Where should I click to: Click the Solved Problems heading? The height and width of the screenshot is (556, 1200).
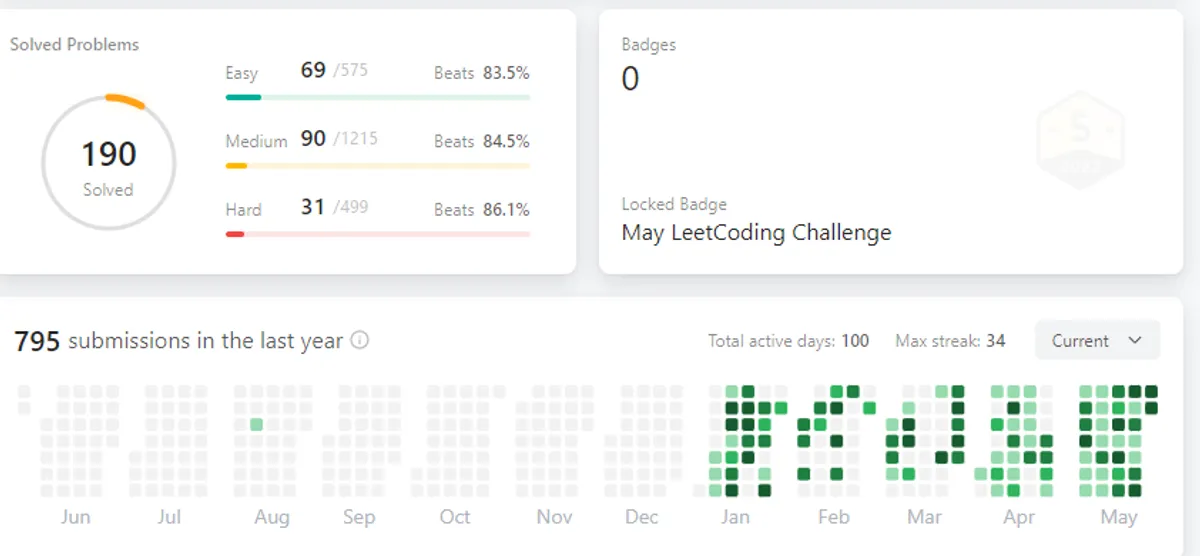tap(74, 45)
